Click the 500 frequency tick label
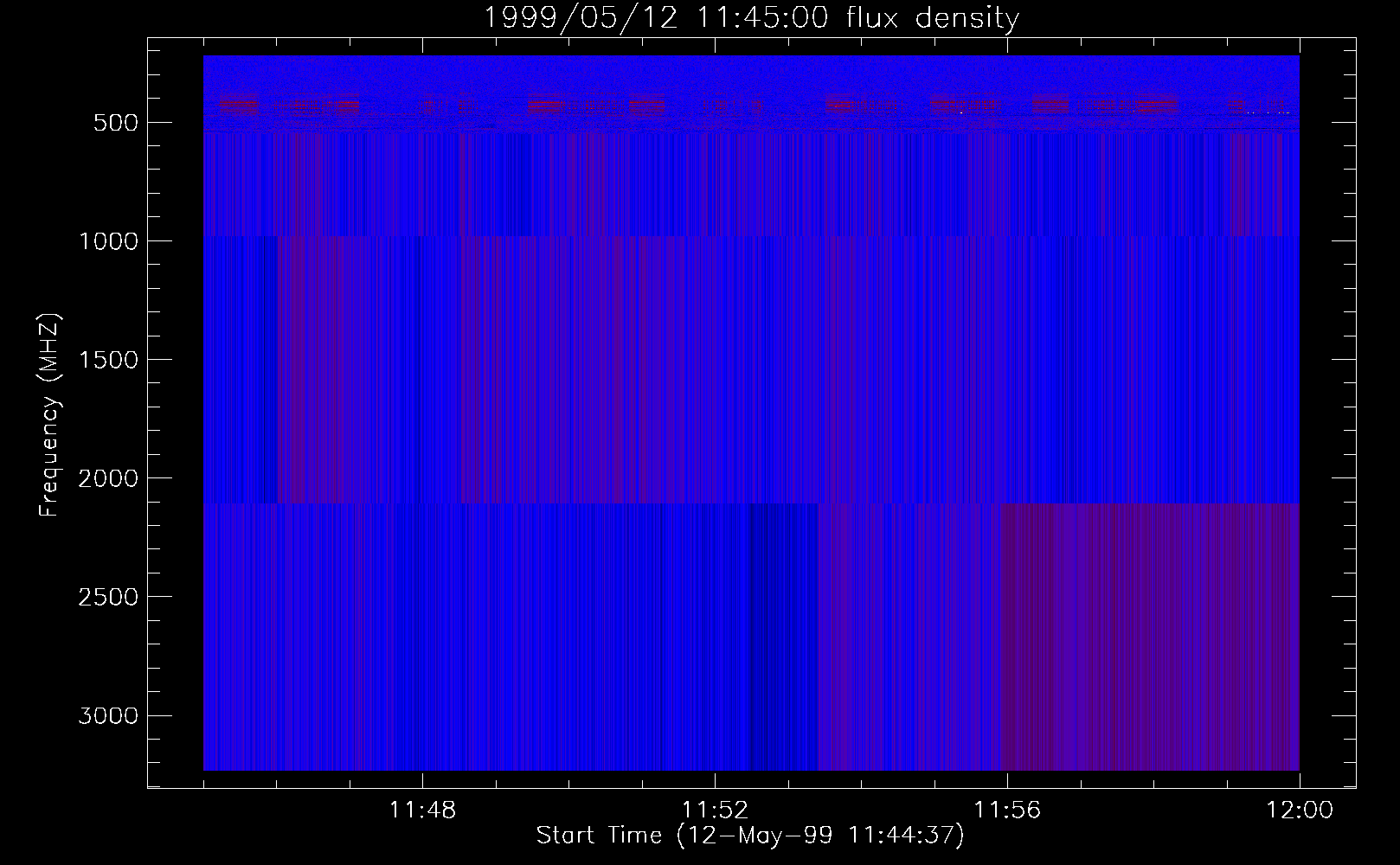The height and width of the screenshot is (865, 1400). tap(116, 123)
